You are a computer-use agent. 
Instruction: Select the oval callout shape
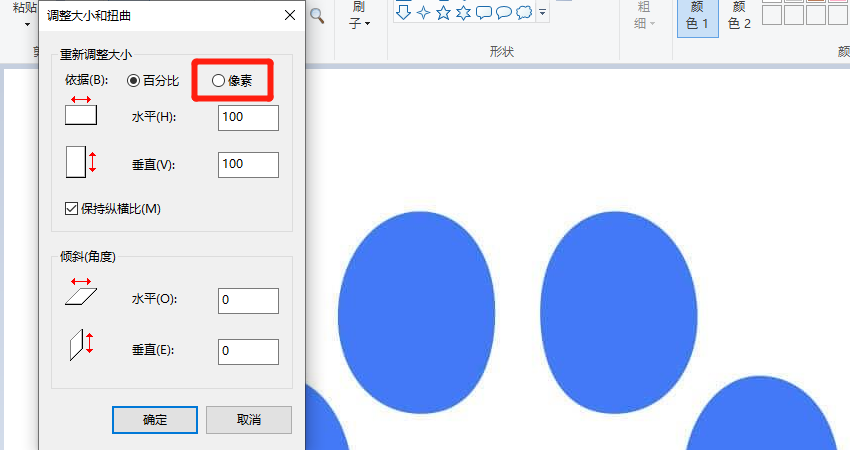pos(504,13)
